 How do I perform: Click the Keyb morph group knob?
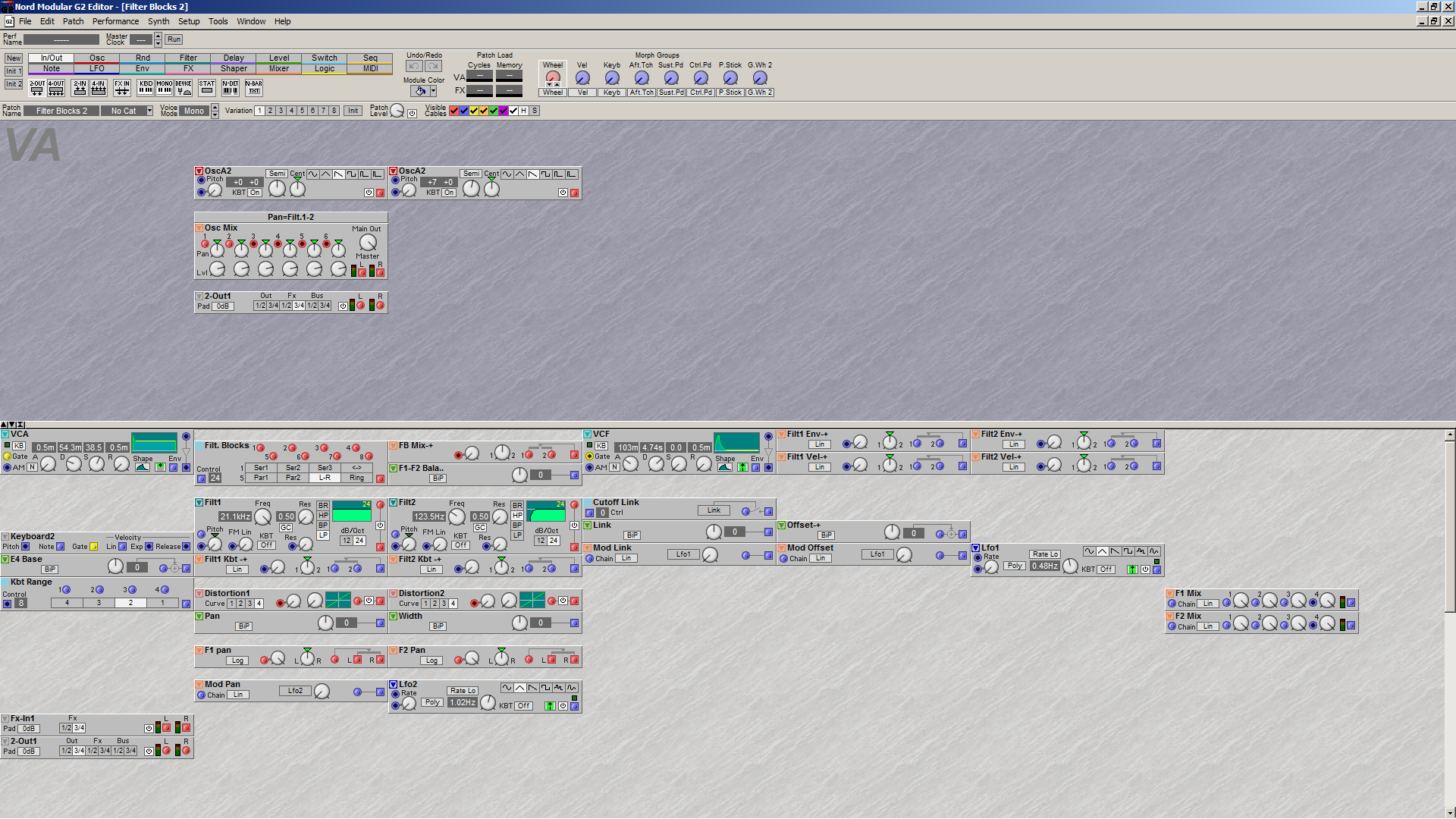pyautogui.click(x=612, y=77)
